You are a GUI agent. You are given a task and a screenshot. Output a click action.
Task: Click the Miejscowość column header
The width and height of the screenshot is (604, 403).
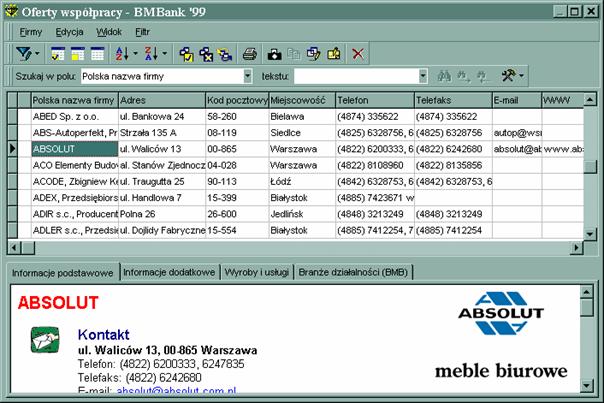[x=302, y=100]
